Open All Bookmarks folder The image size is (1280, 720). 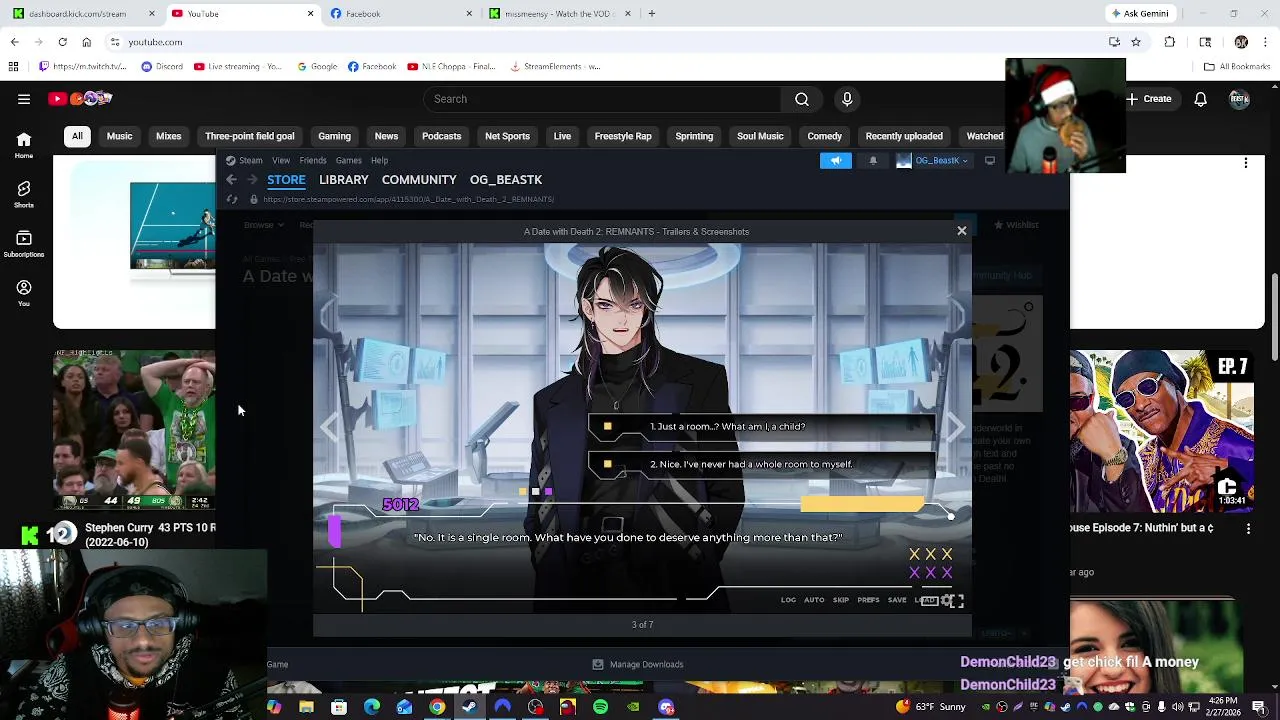1237,67
